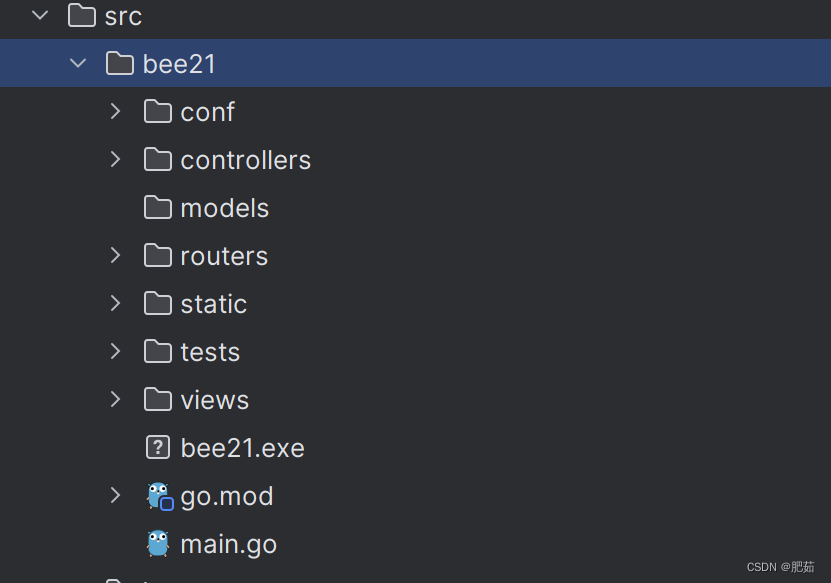Click the views folder icon
This screenshot has width=831, height=583.
[158, 399]
